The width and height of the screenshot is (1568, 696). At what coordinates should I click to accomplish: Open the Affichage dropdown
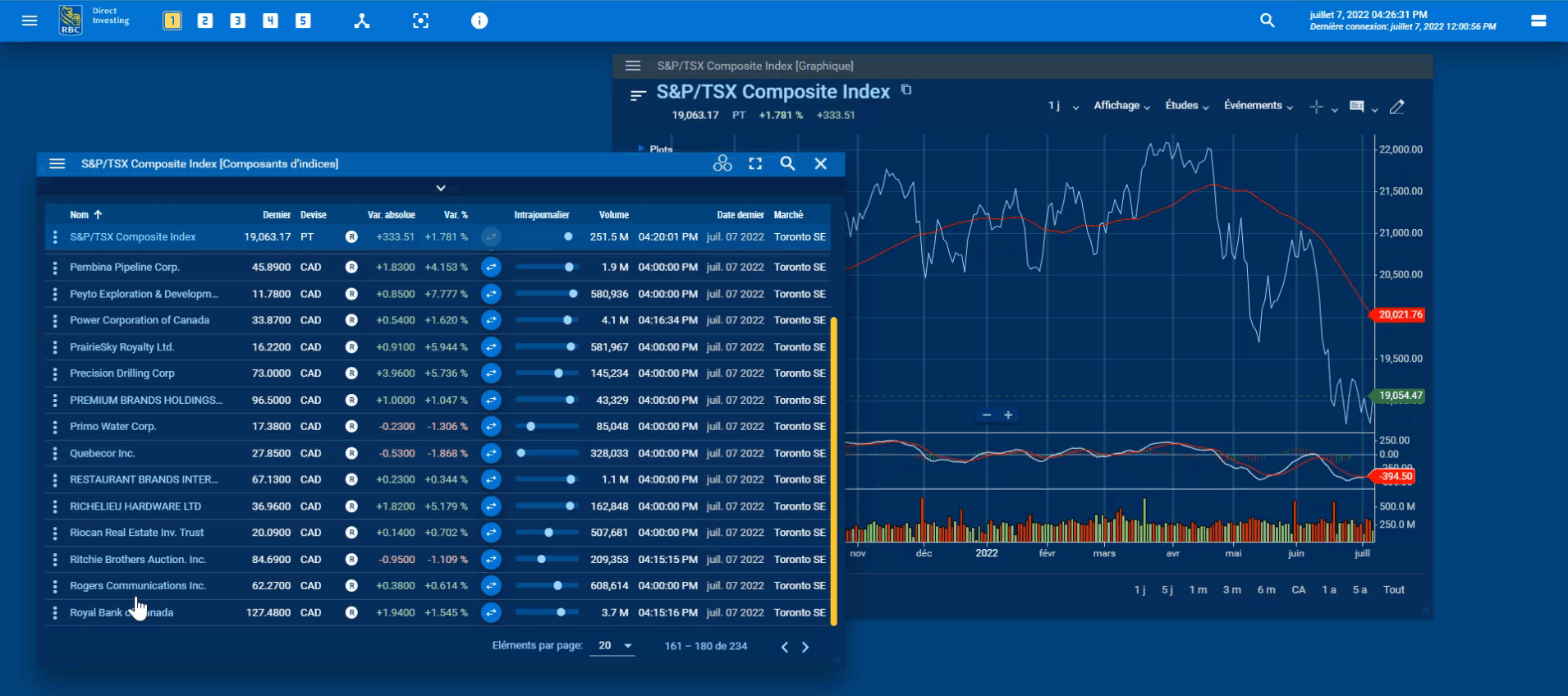[x=1121, y=106]
